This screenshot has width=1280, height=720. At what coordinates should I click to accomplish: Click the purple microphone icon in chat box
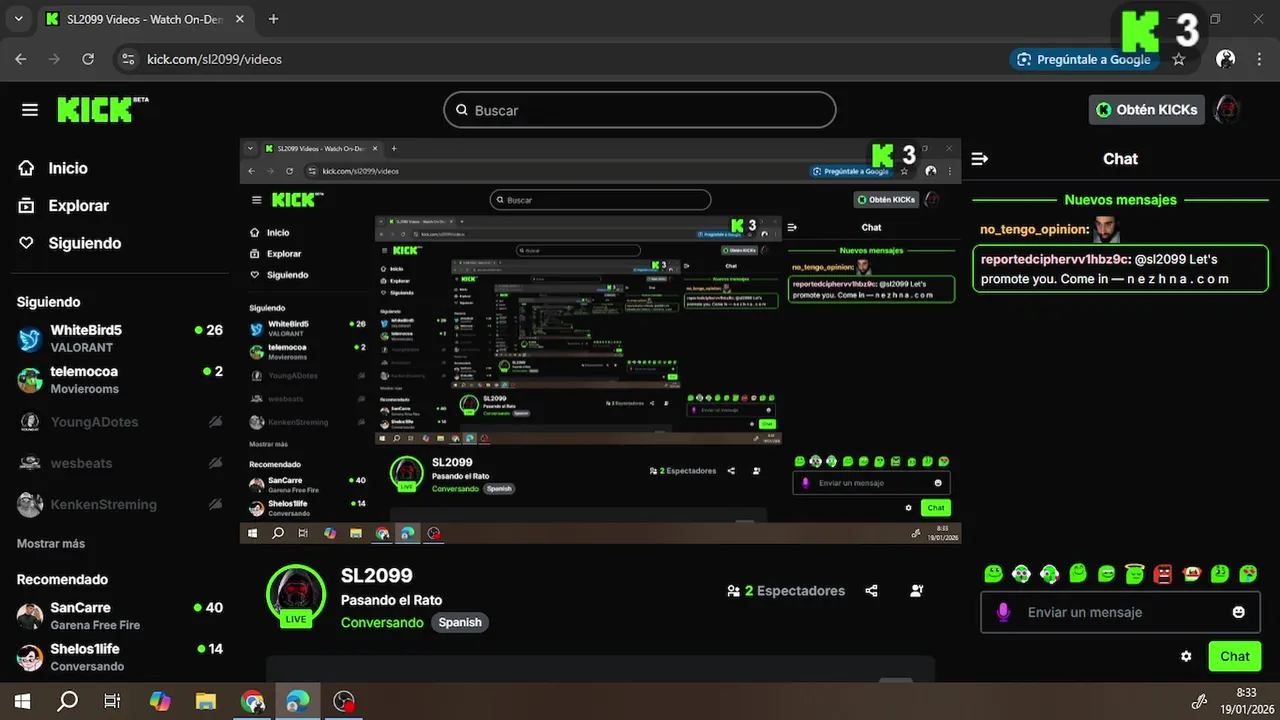[x=1003, y=612]
